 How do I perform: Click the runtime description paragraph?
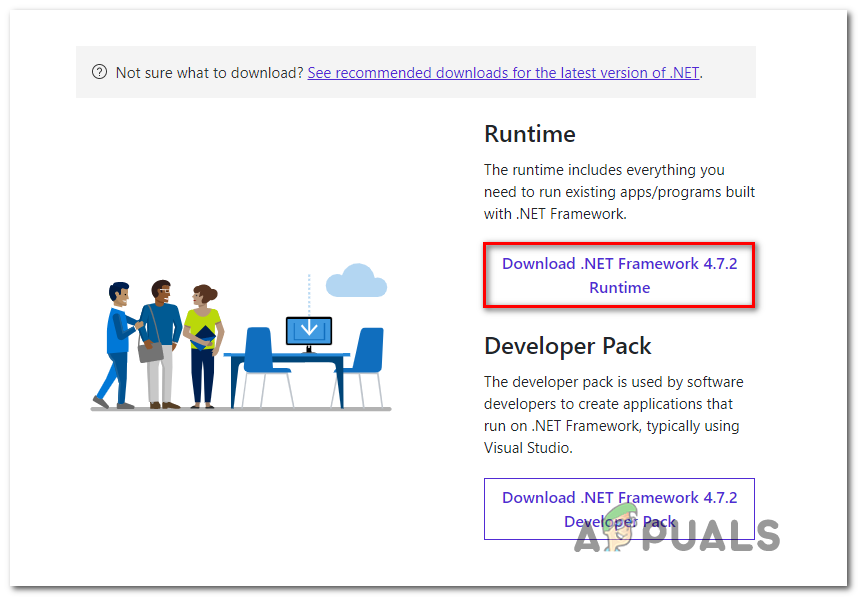[619, 192]
